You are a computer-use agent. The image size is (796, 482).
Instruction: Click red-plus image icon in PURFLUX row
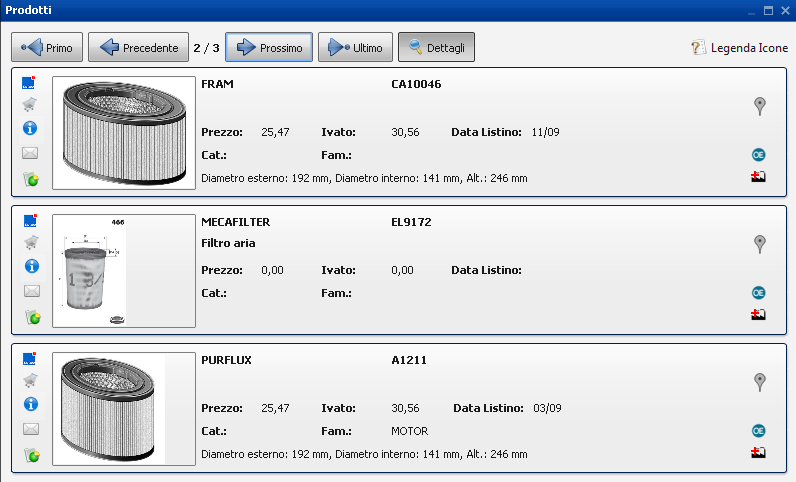(x=758, y=453)
